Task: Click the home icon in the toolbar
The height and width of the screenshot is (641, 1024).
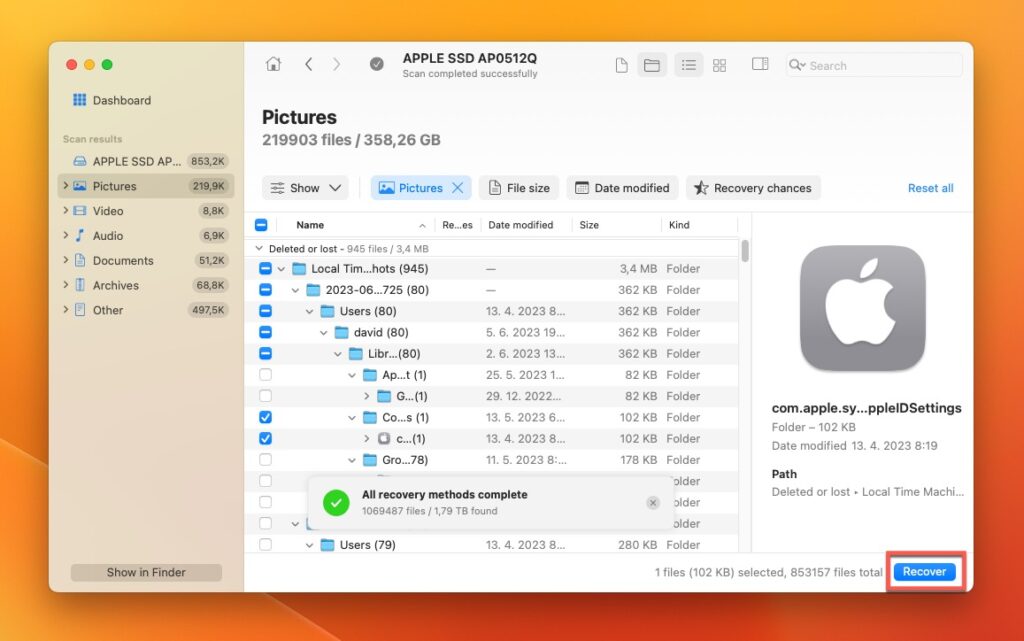Action: (274, 63)
